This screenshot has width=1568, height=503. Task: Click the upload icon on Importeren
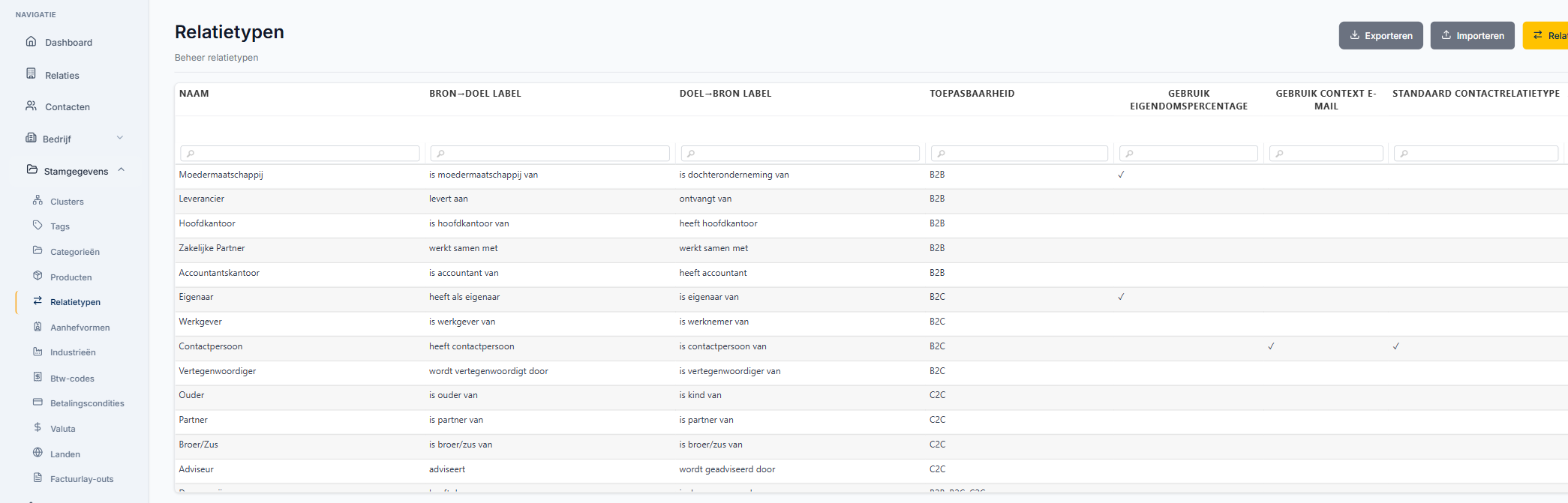1447,36
